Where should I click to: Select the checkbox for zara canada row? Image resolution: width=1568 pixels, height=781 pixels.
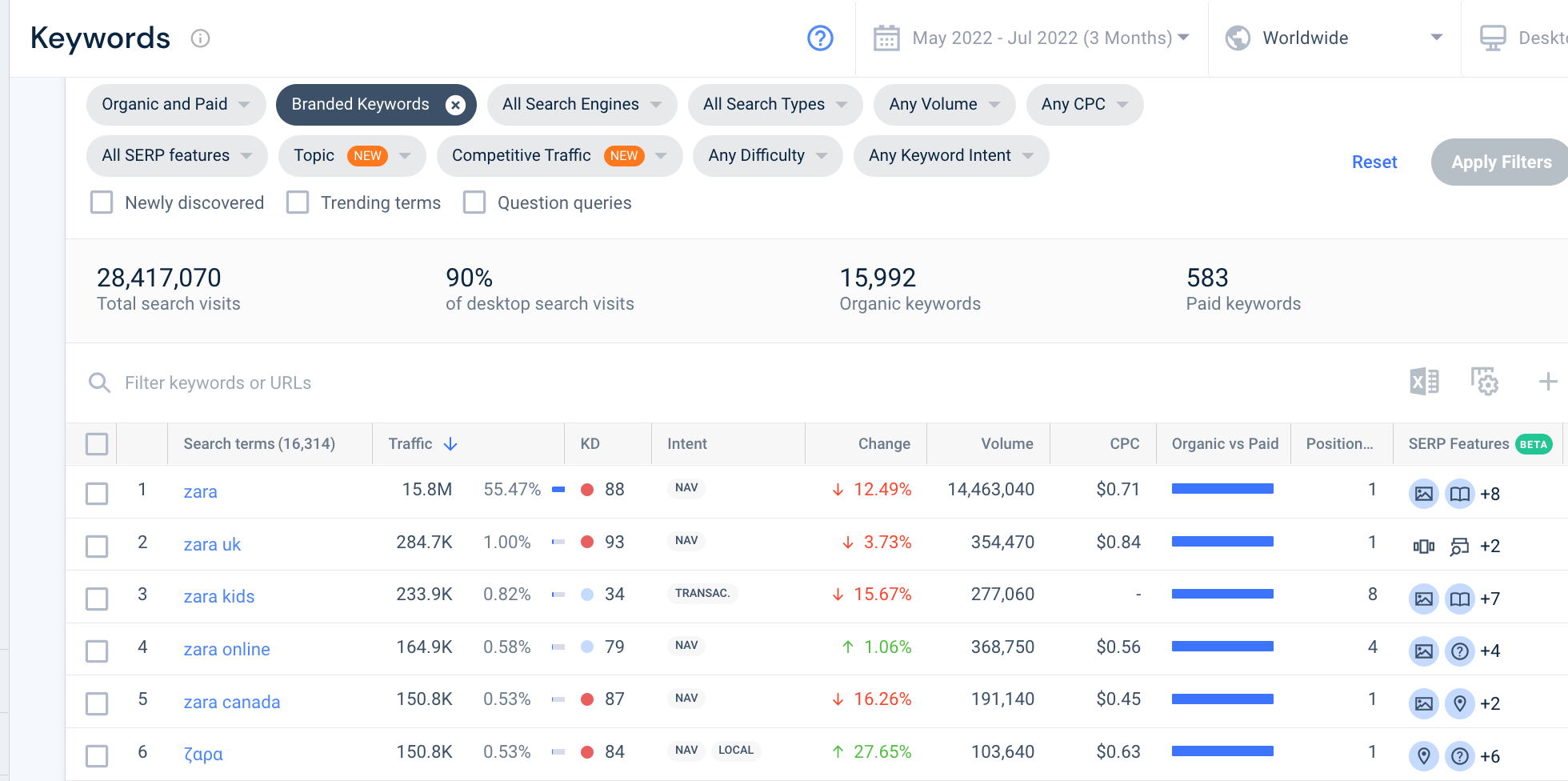tap(97, 703)
